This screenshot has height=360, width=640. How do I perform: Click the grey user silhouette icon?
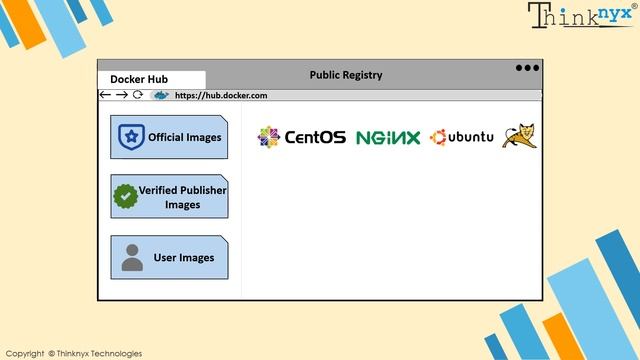coord(132,258)
